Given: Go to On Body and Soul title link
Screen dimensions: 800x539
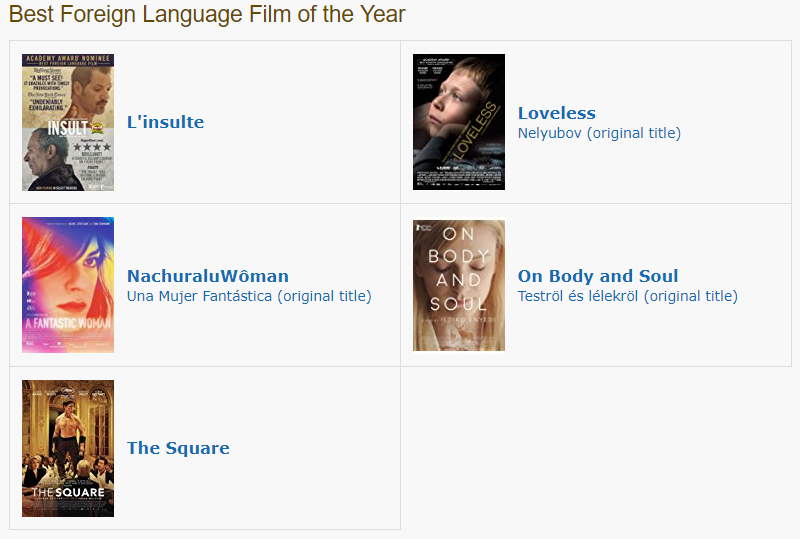Looking at the screenshot, I should [x=597, y=276].
